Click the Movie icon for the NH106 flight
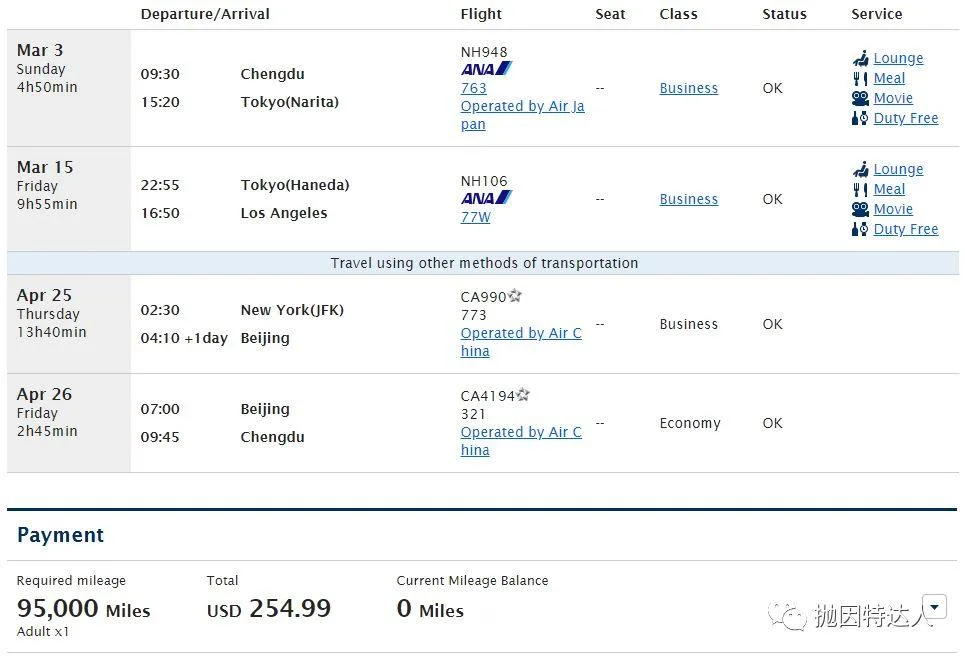 [860, 209]
